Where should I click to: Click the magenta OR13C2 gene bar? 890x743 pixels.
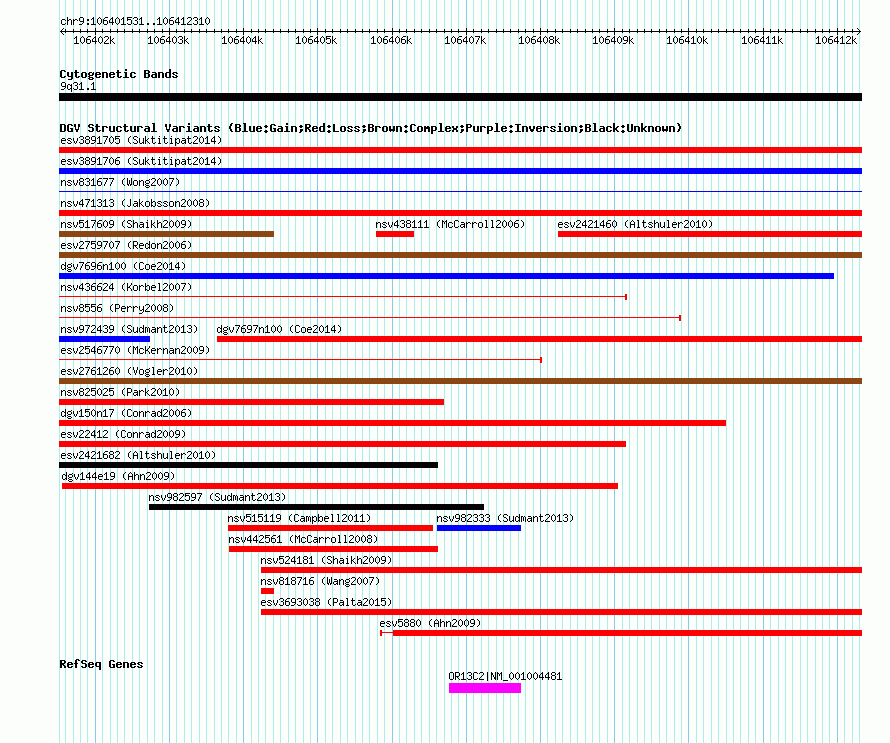pyautogui.click(x=485, y=688)
